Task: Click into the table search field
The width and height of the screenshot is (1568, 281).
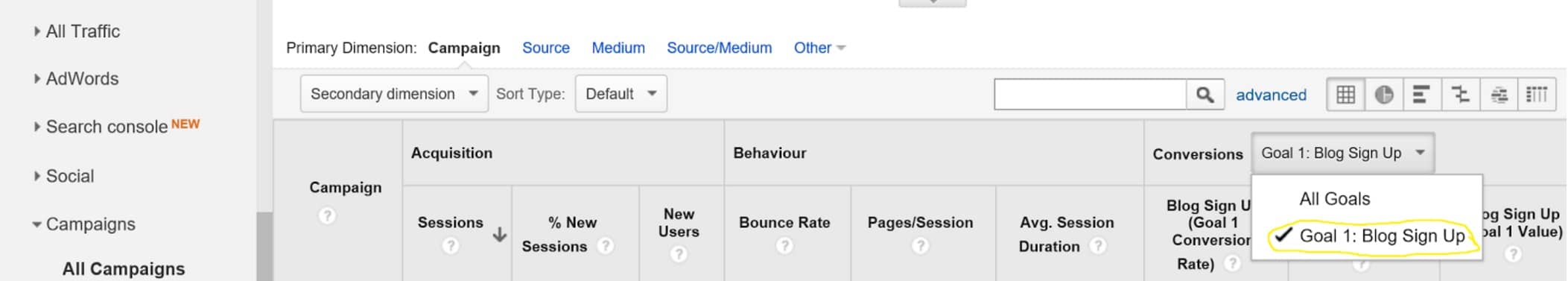Action: click(1090, 95)
